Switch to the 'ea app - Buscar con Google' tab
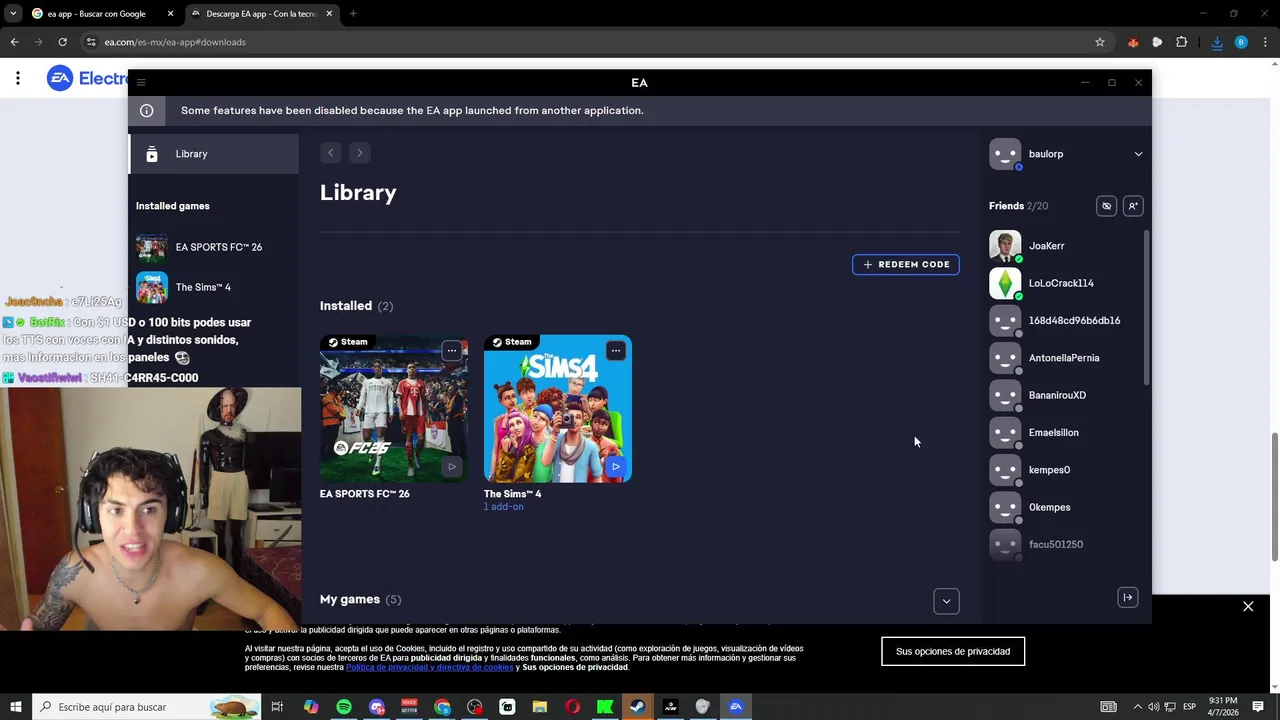The height and width of the screenshot is (720, 1280). click(x=104, y=14)
